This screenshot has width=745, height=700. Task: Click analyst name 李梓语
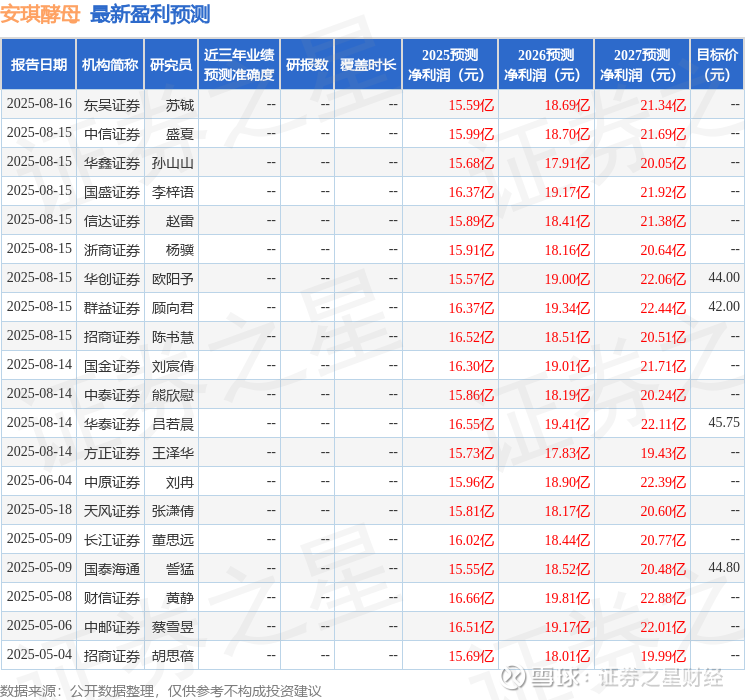pyautogui.click(x=172, y=192)
